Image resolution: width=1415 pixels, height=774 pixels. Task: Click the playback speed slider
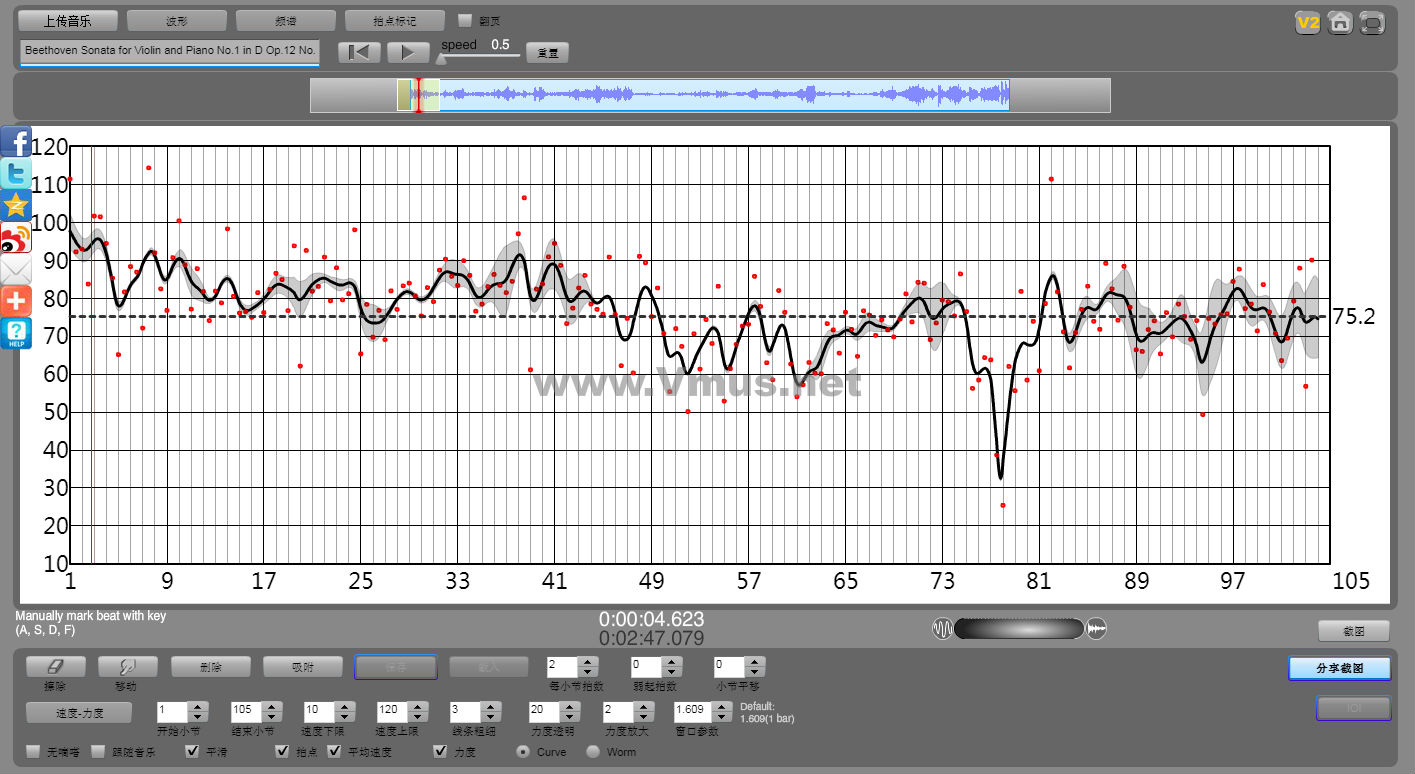(480, 55)
